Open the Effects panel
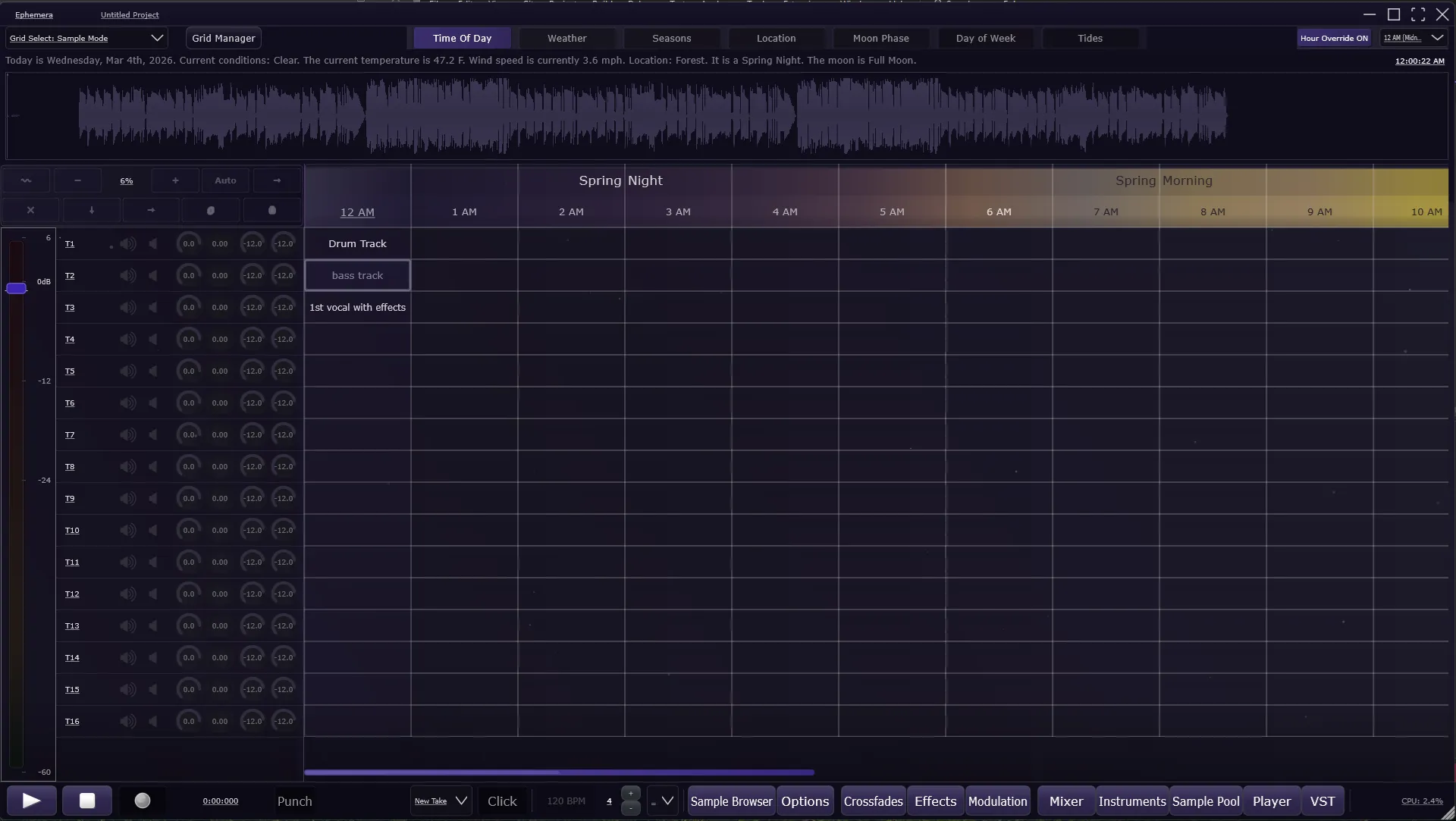Viewport: 1456px width, 821px height. point(935,801)
